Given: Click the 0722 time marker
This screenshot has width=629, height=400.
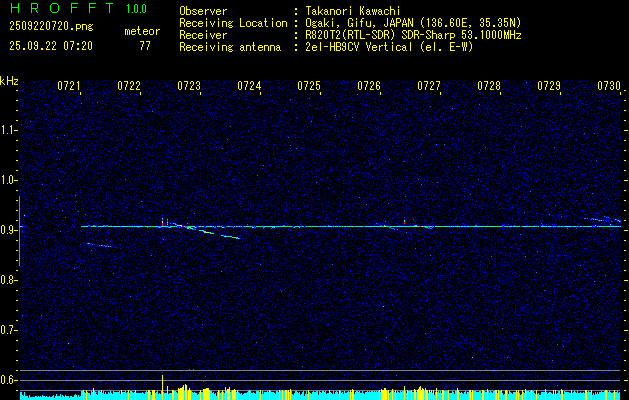Looking at the screenshot, I should (129, 86).
